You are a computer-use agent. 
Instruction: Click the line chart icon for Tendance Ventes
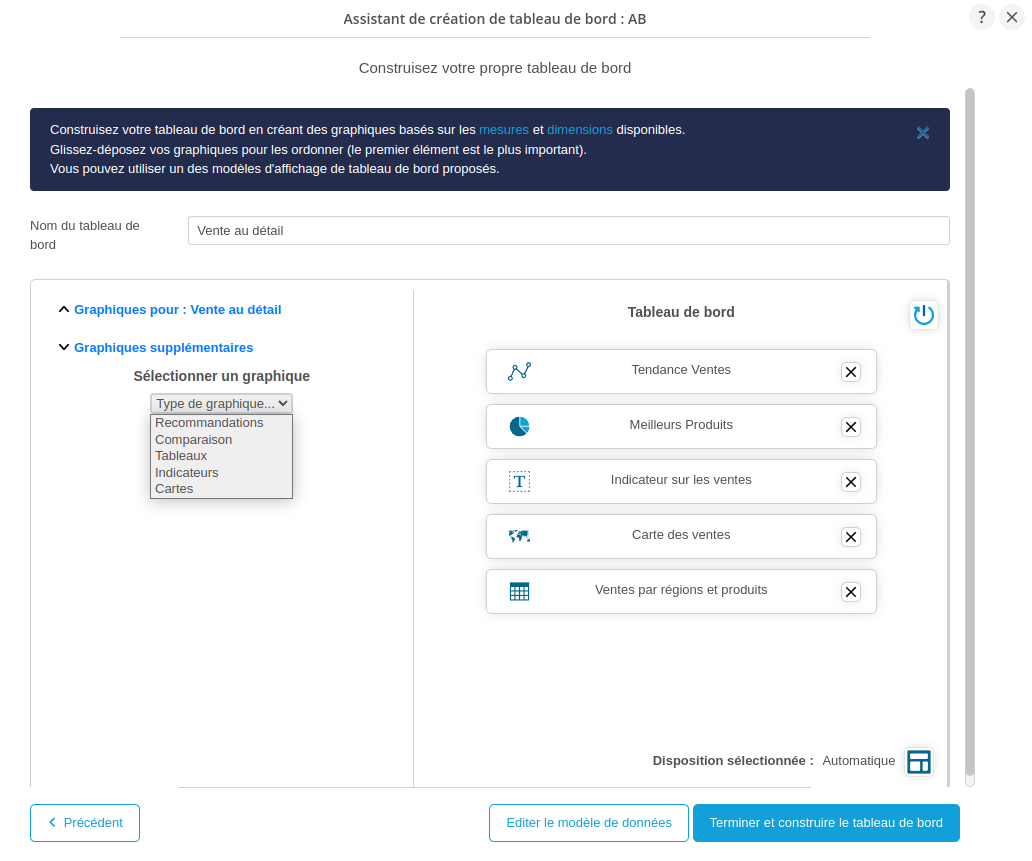click(519, 371)
